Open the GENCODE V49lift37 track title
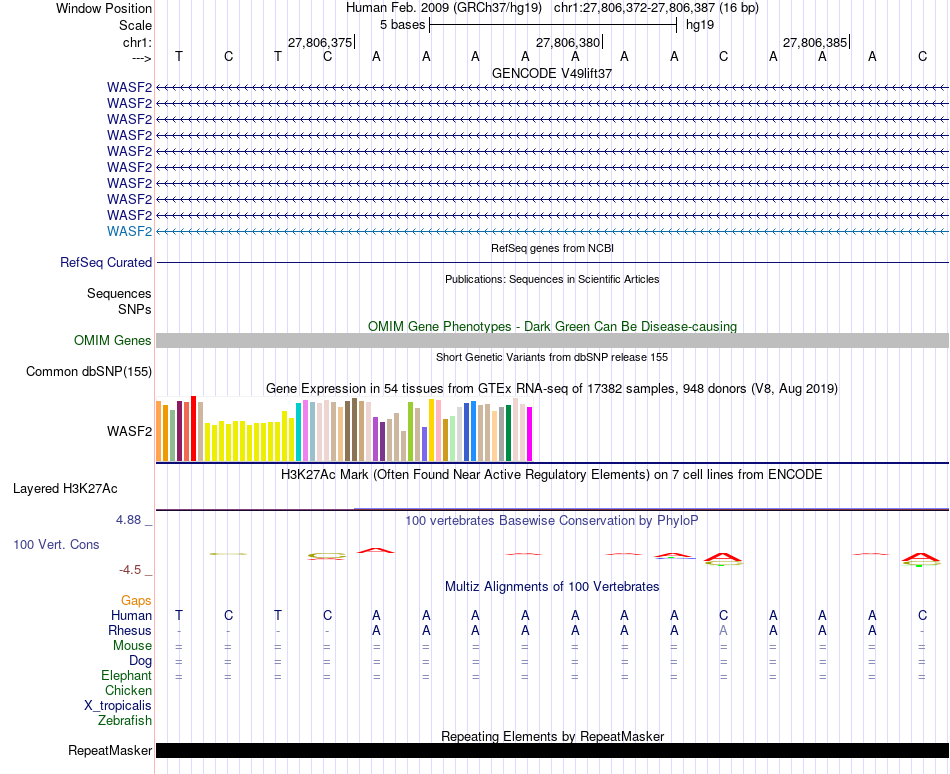 [x=552, y=73]
